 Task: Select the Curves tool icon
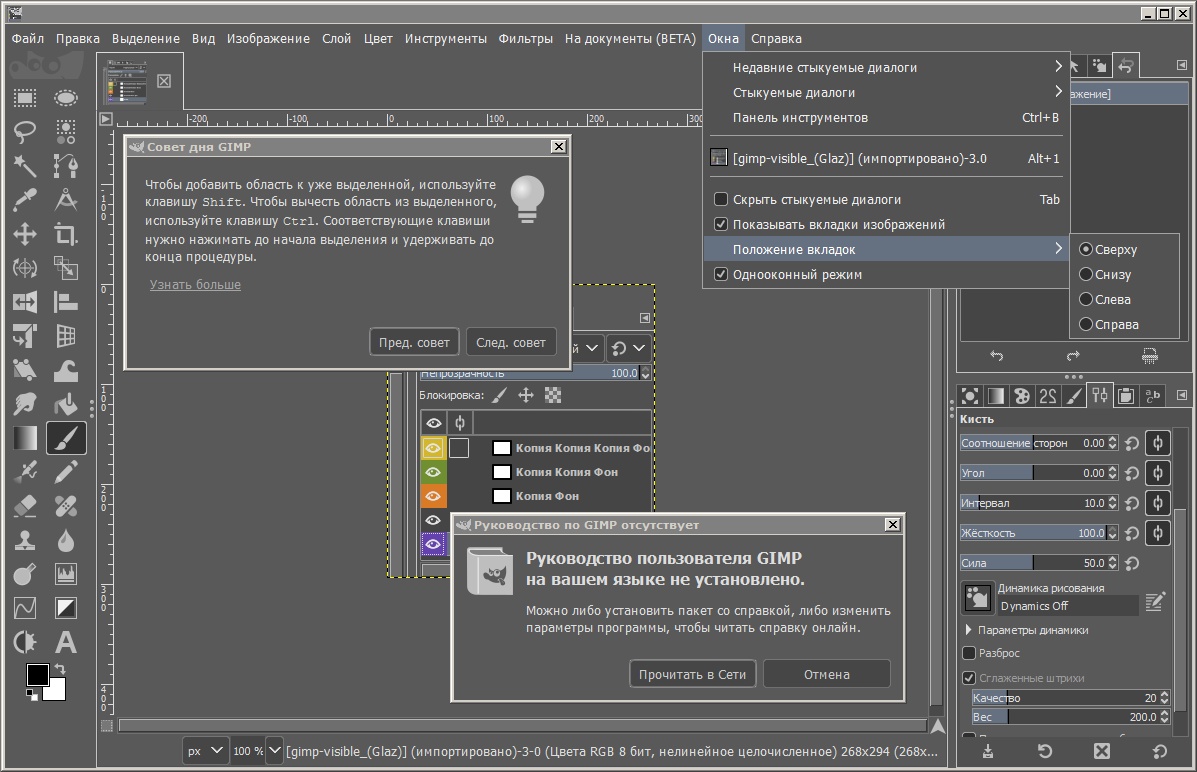click(x=24, y=608)
